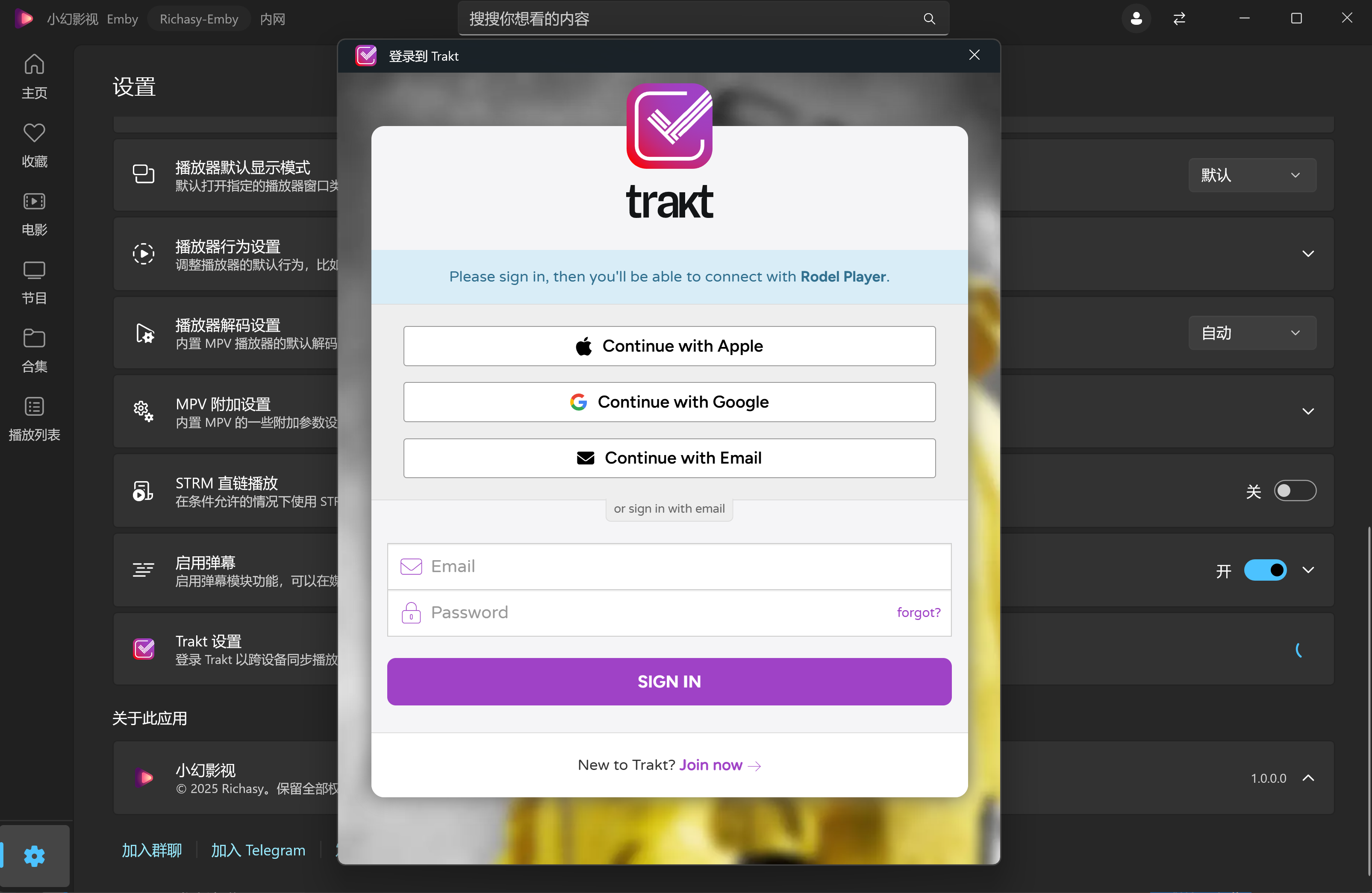
Task: Click the 'or sign in with email' label
Action: (x=669, y=509)
